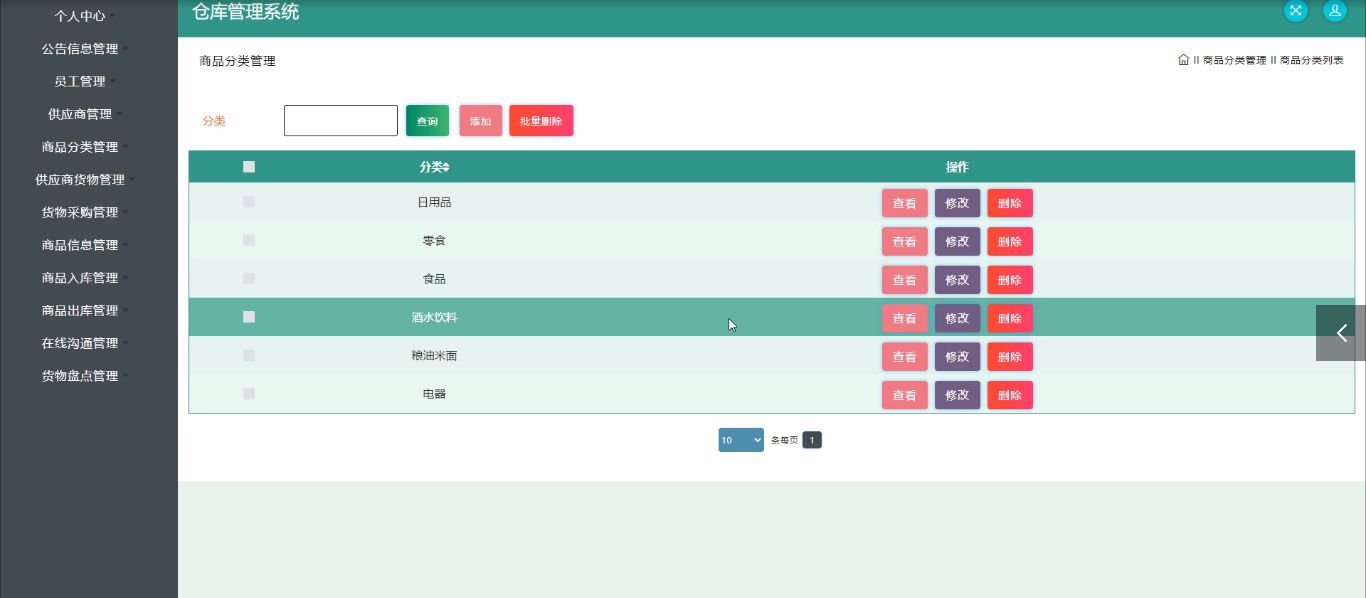The width and height of the screenshot is (1366, 598).
Task: Edit the 酒水饮料 category with 修改
Action: (x=958, y=318)
